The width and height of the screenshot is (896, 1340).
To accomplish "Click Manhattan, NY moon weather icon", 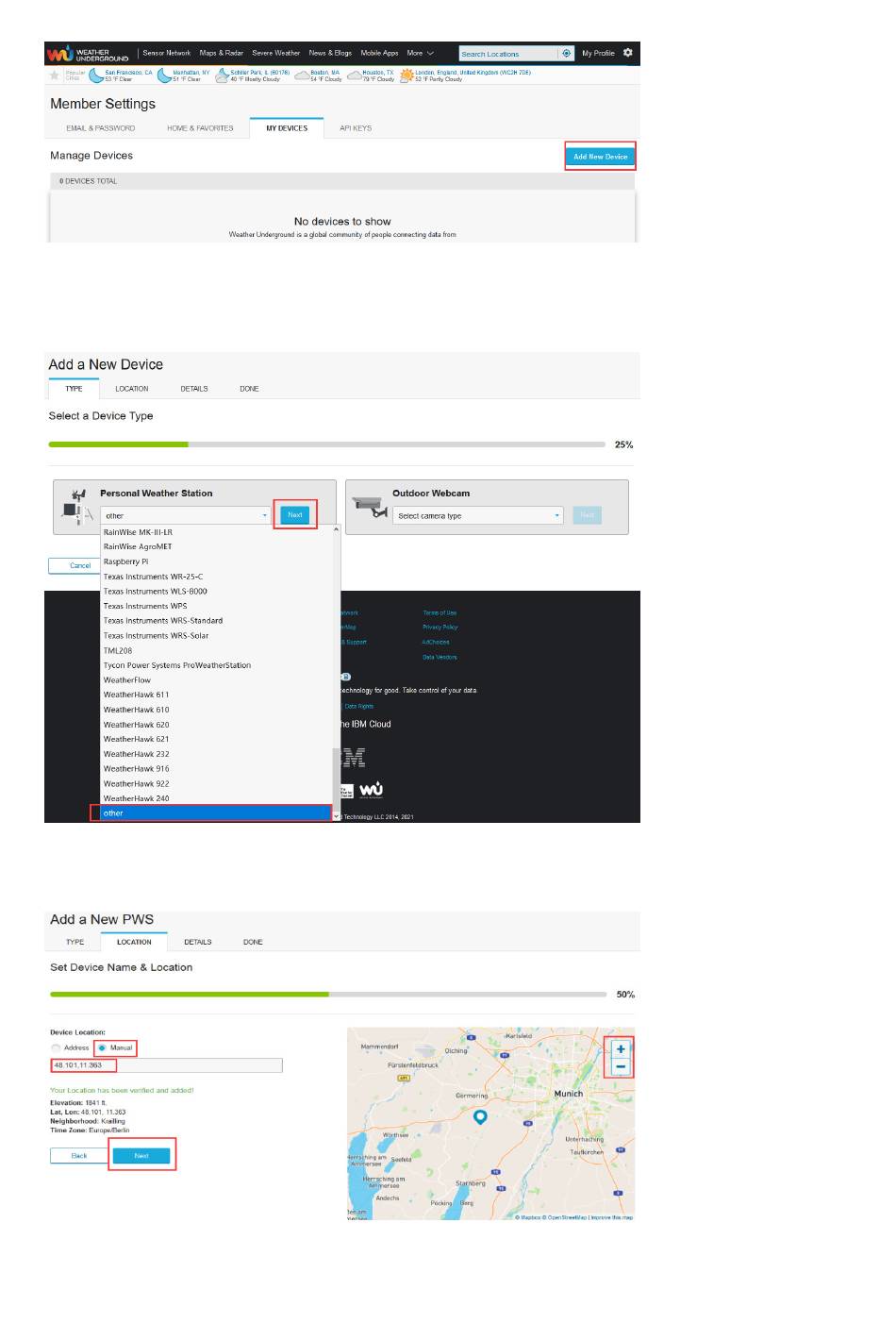I will tap(164, 75).
